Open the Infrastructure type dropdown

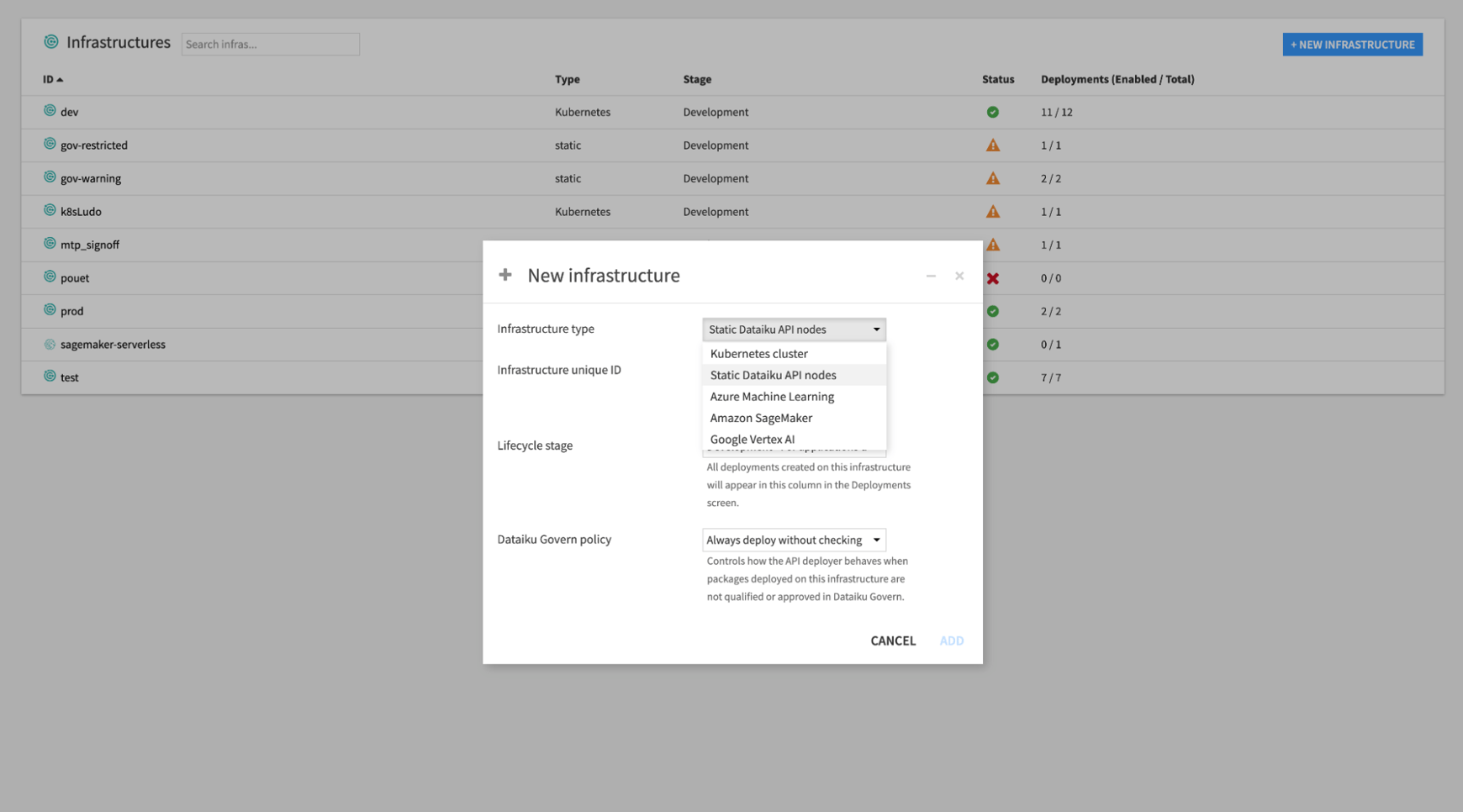(x=793, y=329)
